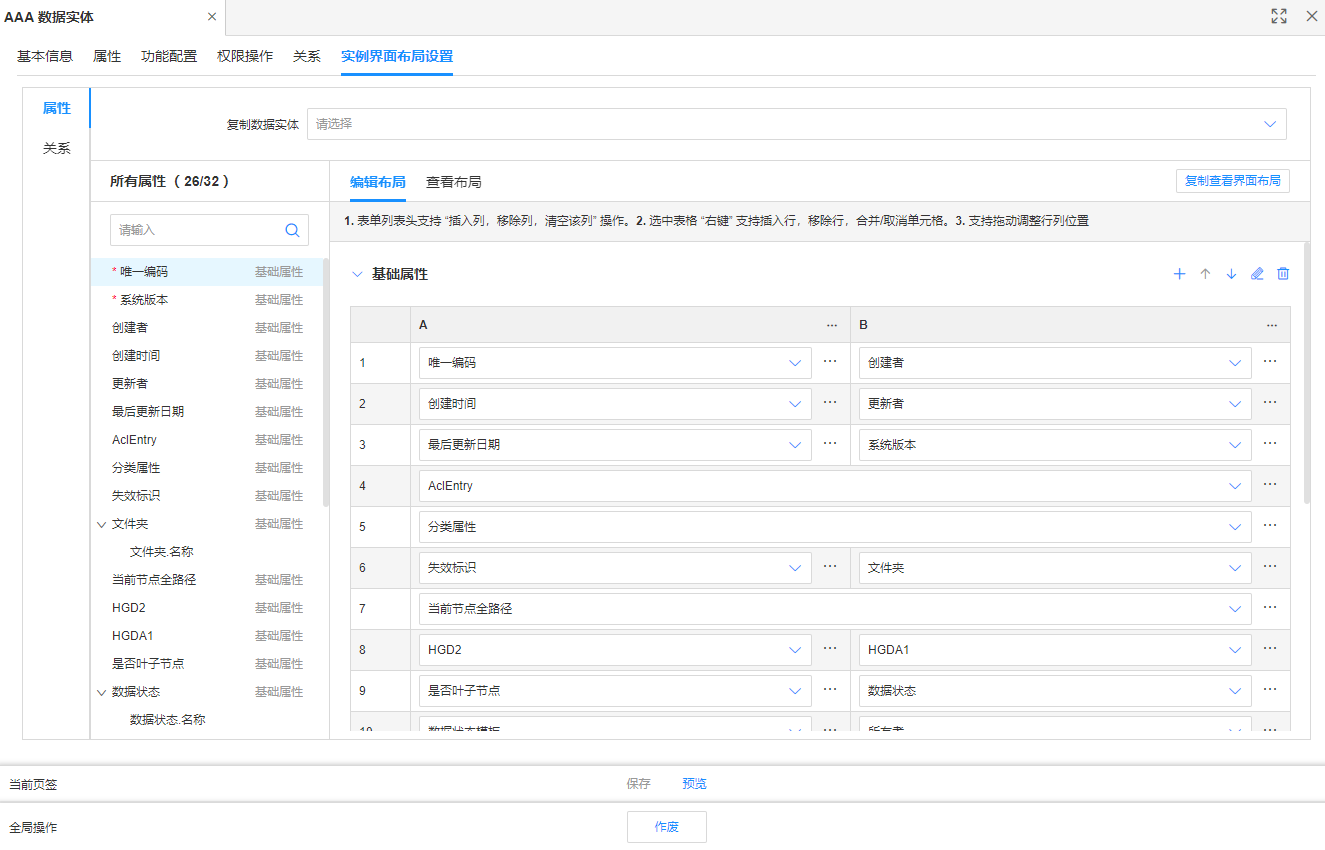Move 基础属性 section up

1205,274
